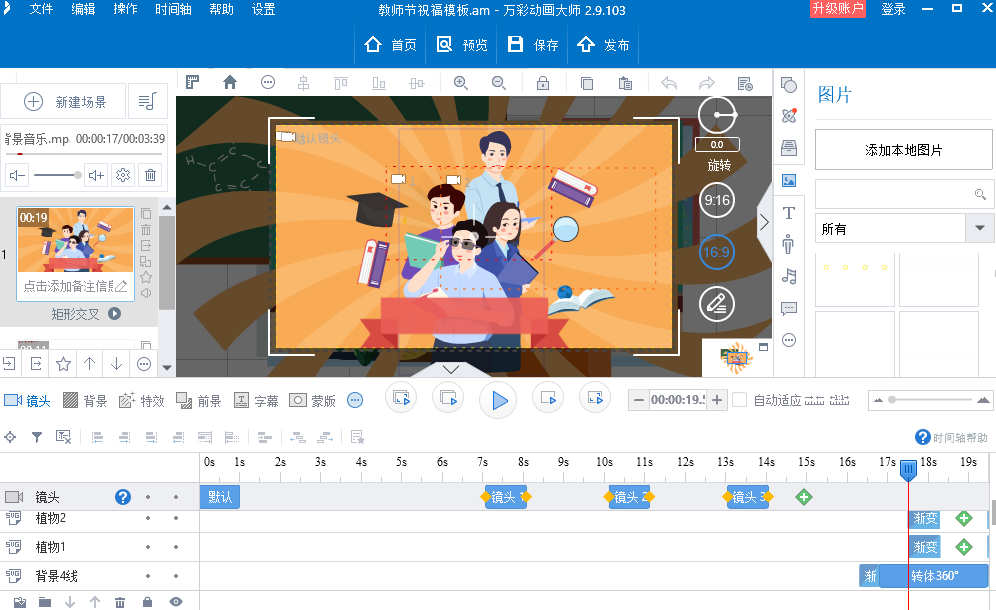Click the rotation dial control
996x610 pixels.
(717, 116)
